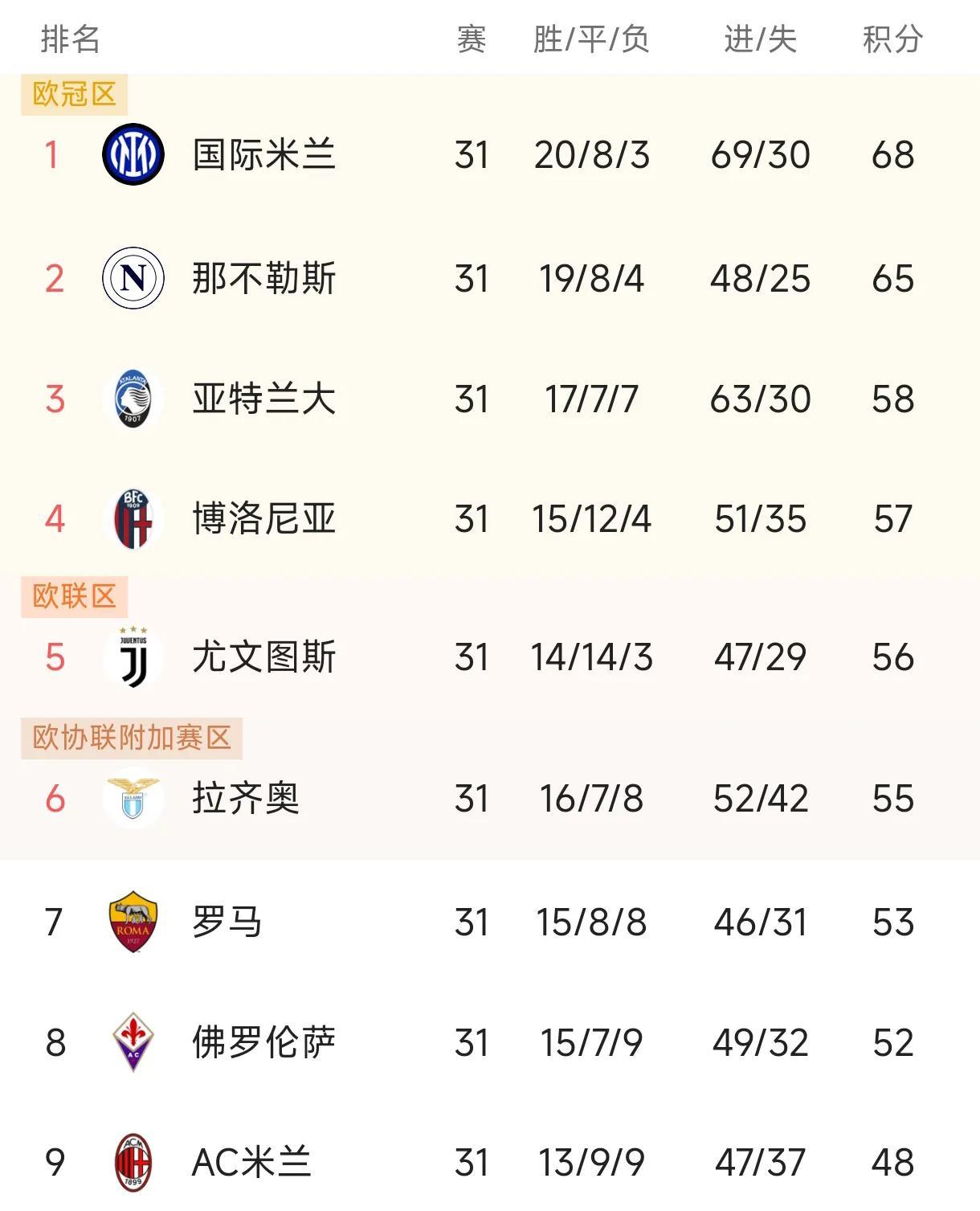The height and width of the screenshot is (1211, 980).
Task: Sort by 积分 column header
Action: coord(892,39)
